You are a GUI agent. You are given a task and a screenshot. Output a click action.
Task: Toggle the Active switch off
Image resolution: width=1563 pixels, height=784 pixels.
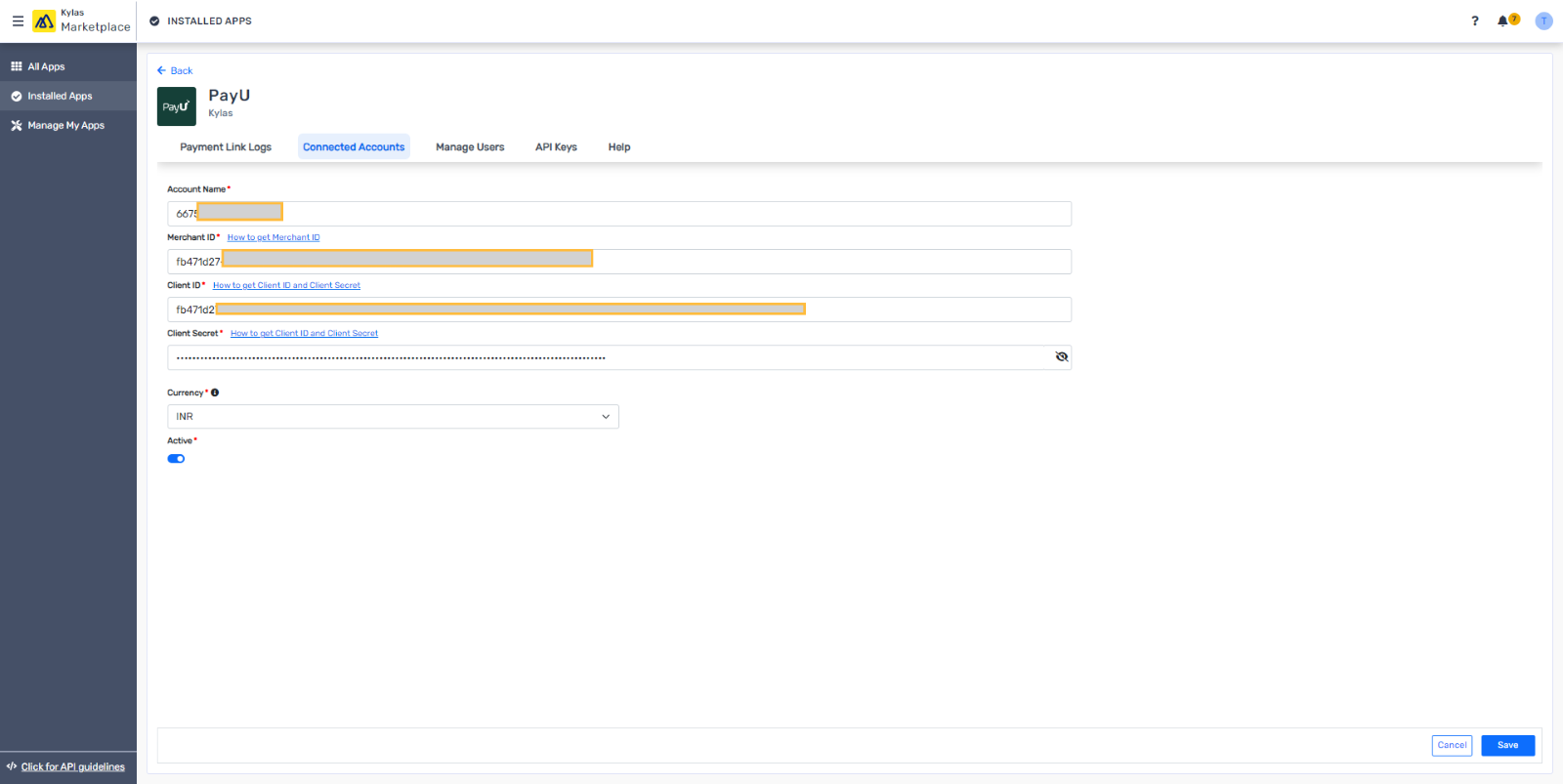point(176,459)
